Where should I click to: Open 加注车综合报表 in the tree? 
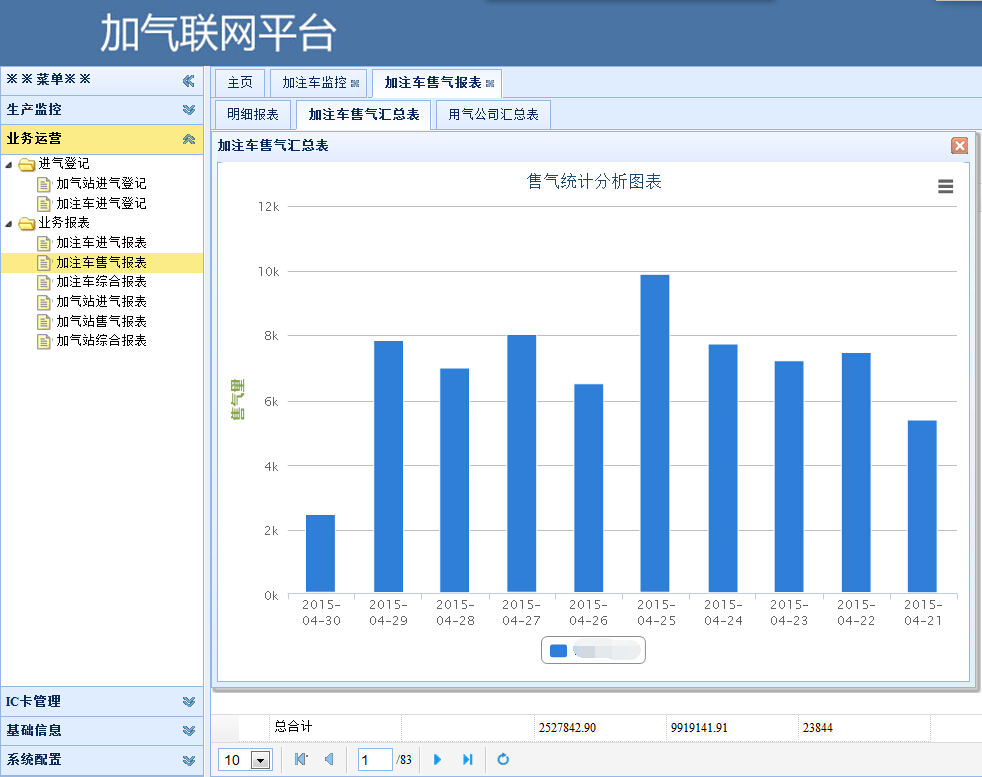[x=101, y=282]
